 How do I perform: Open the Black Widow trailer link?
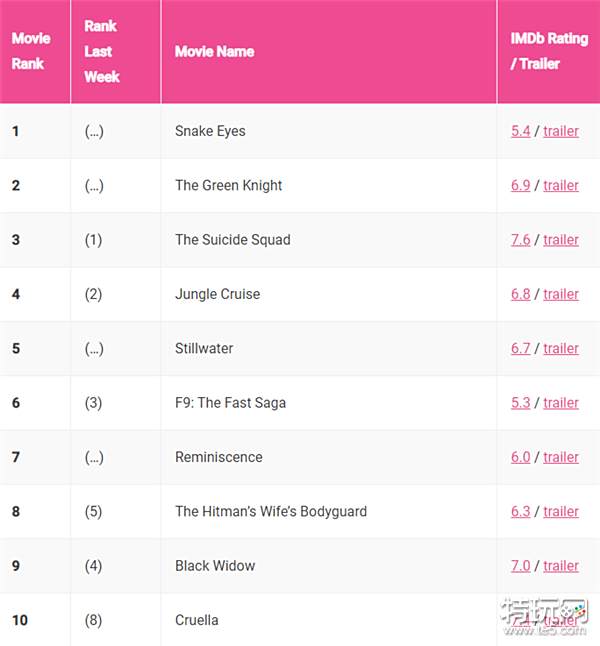click(x=561, y=566)
